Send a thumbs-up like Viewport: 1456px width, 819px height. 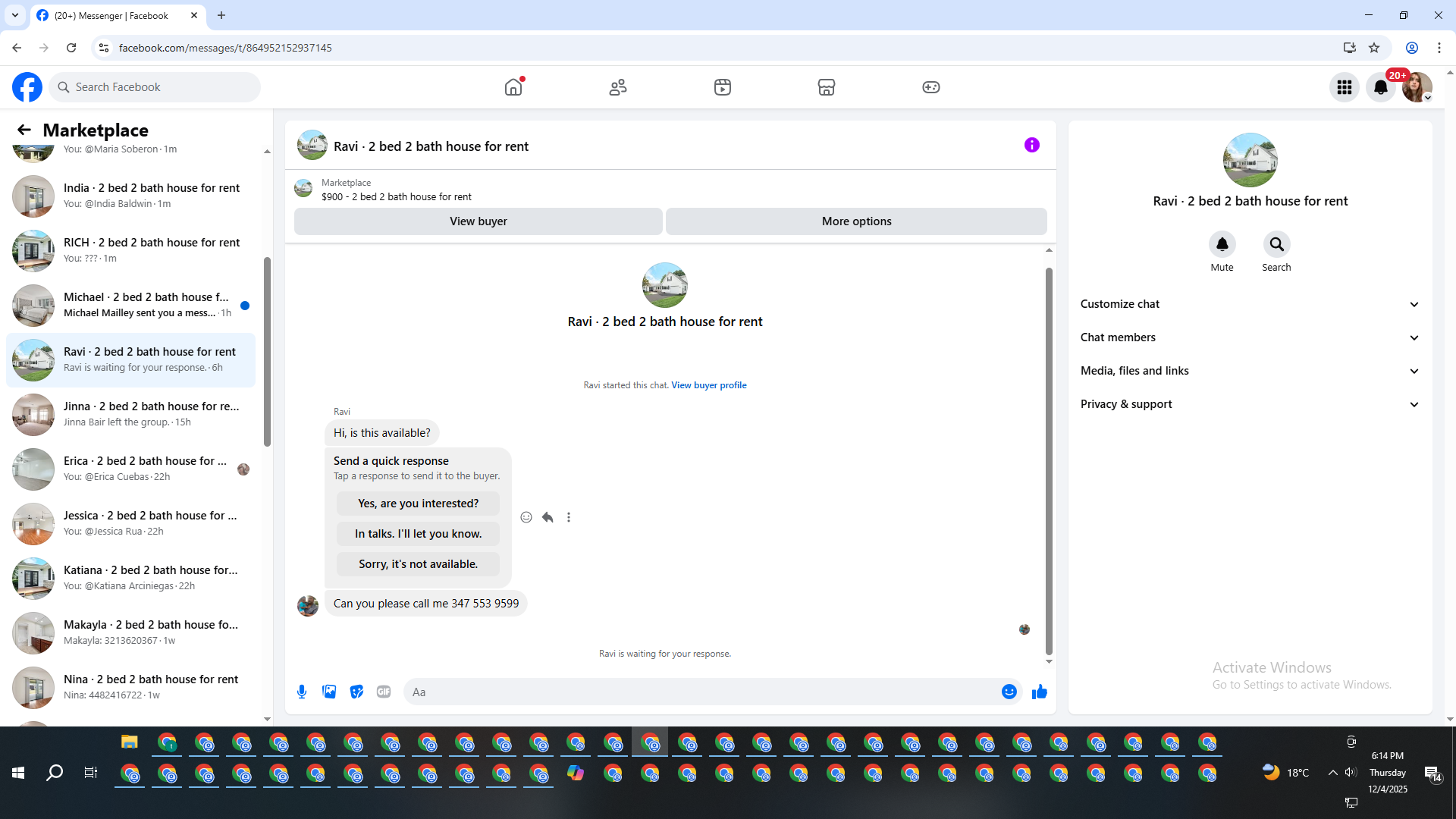[1039, 692]
